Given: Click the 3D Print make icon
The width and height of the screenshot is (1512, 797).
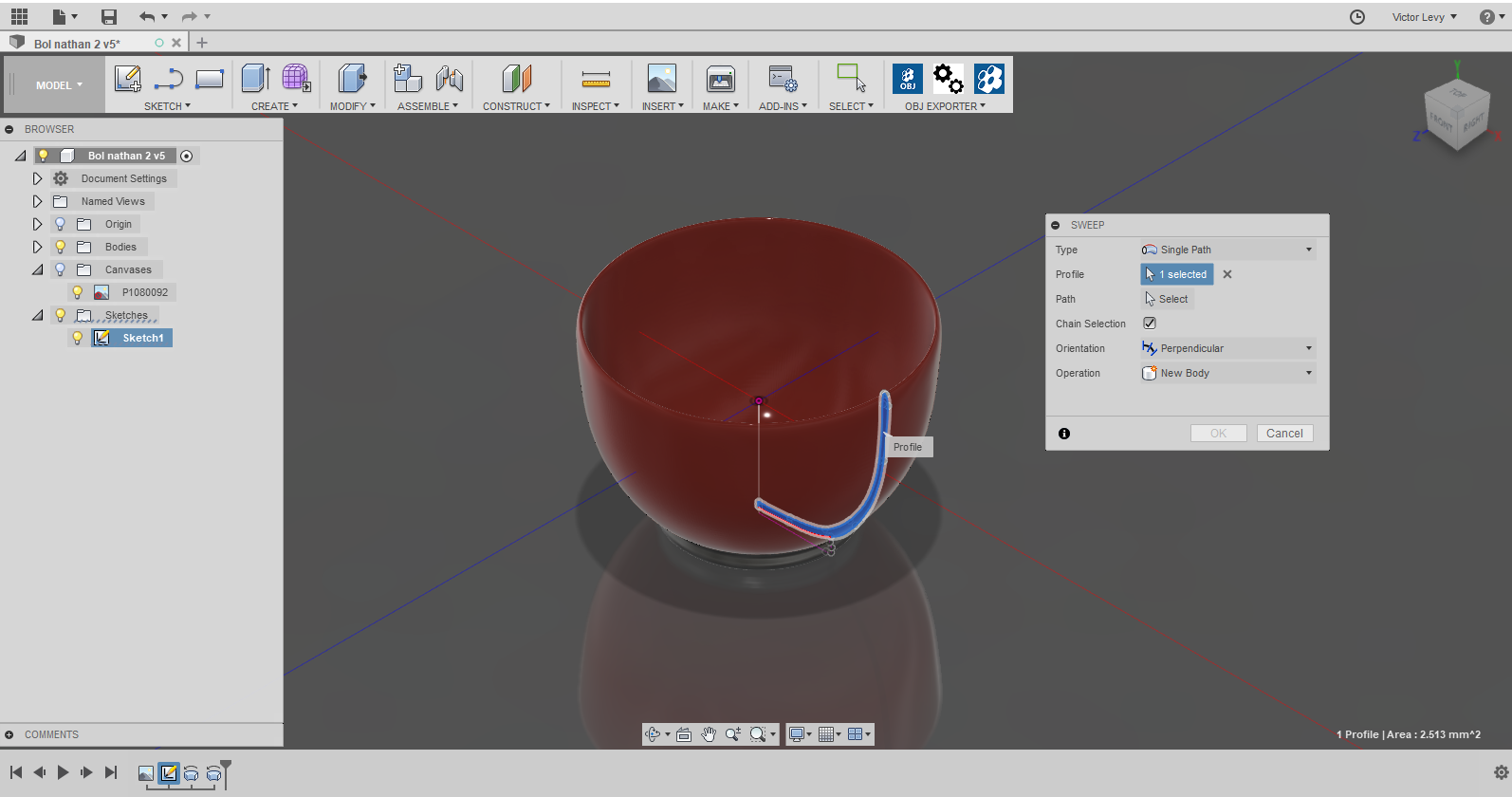Looking at the screenshot, I should [x=720, y=79].
